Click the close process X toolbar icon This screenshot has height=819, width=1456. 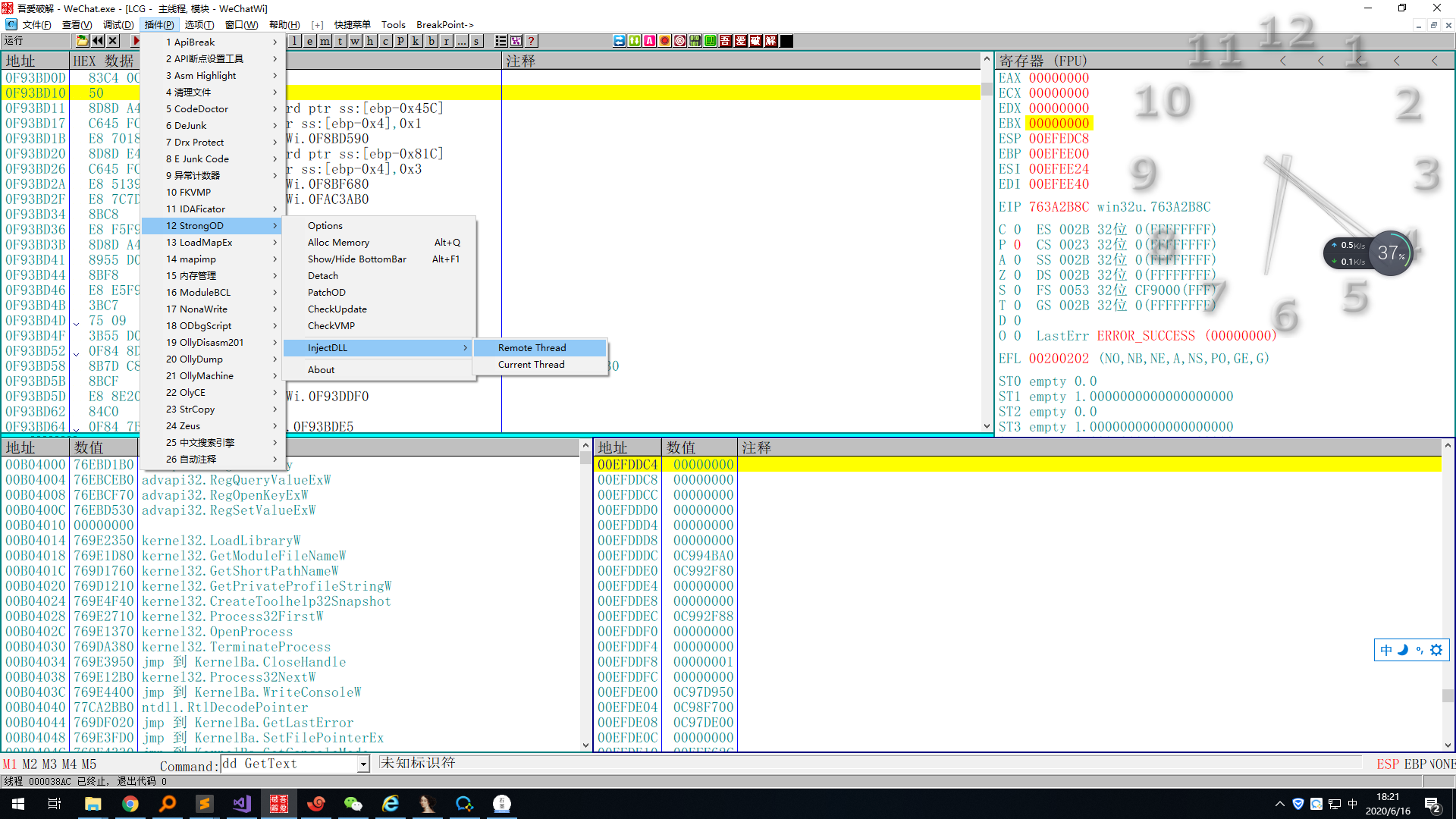[x=113, y=41]
